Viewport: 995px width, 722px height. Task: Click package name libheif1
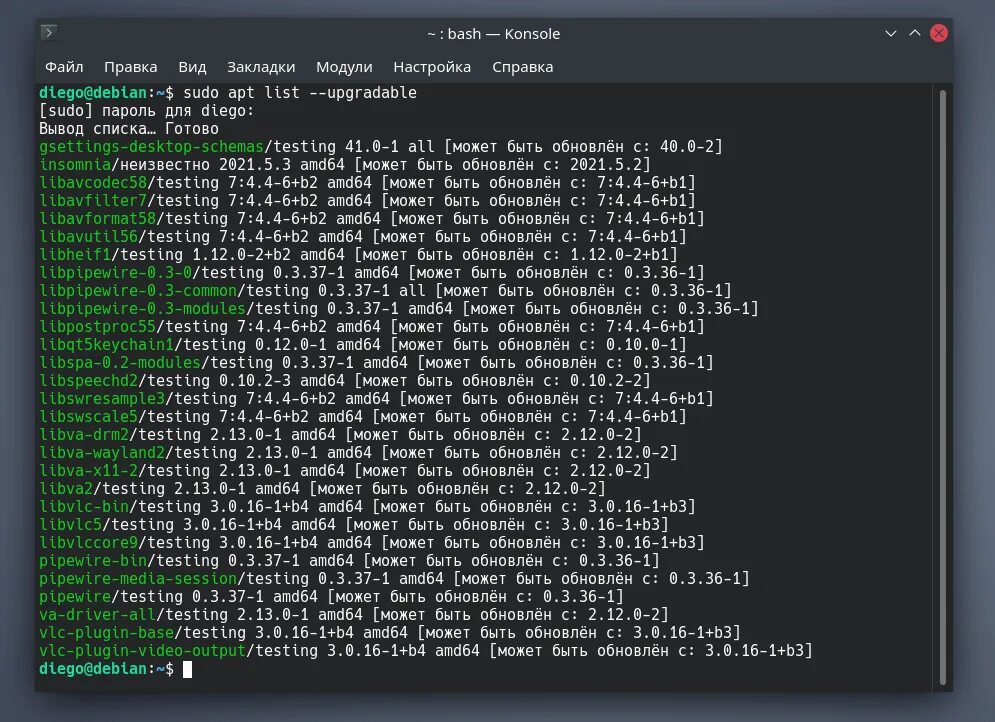pyautogui.click(x=75, y=254)
